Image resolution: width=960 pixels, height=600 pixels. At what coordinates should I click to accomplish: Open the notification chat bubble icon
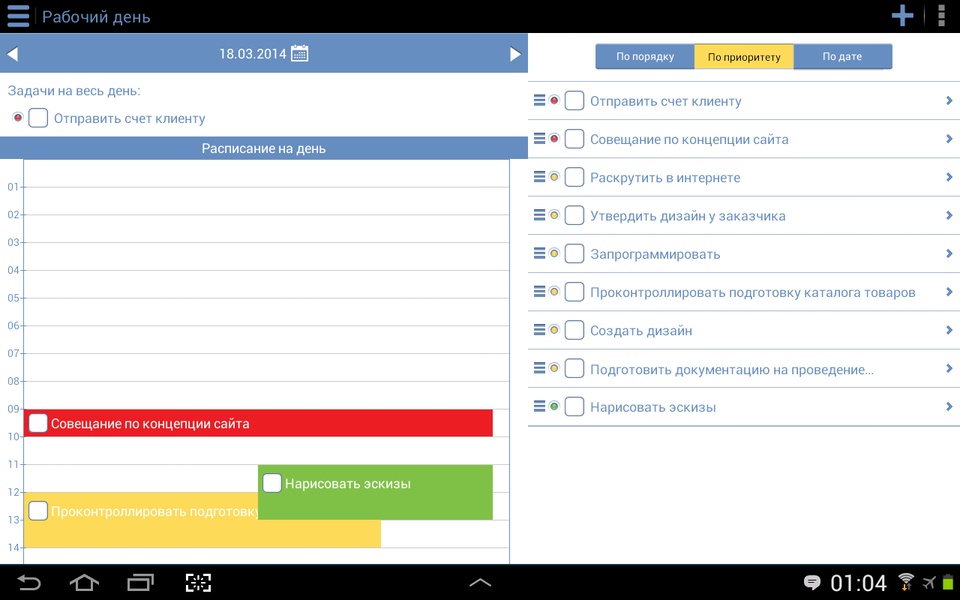[812, 582]
